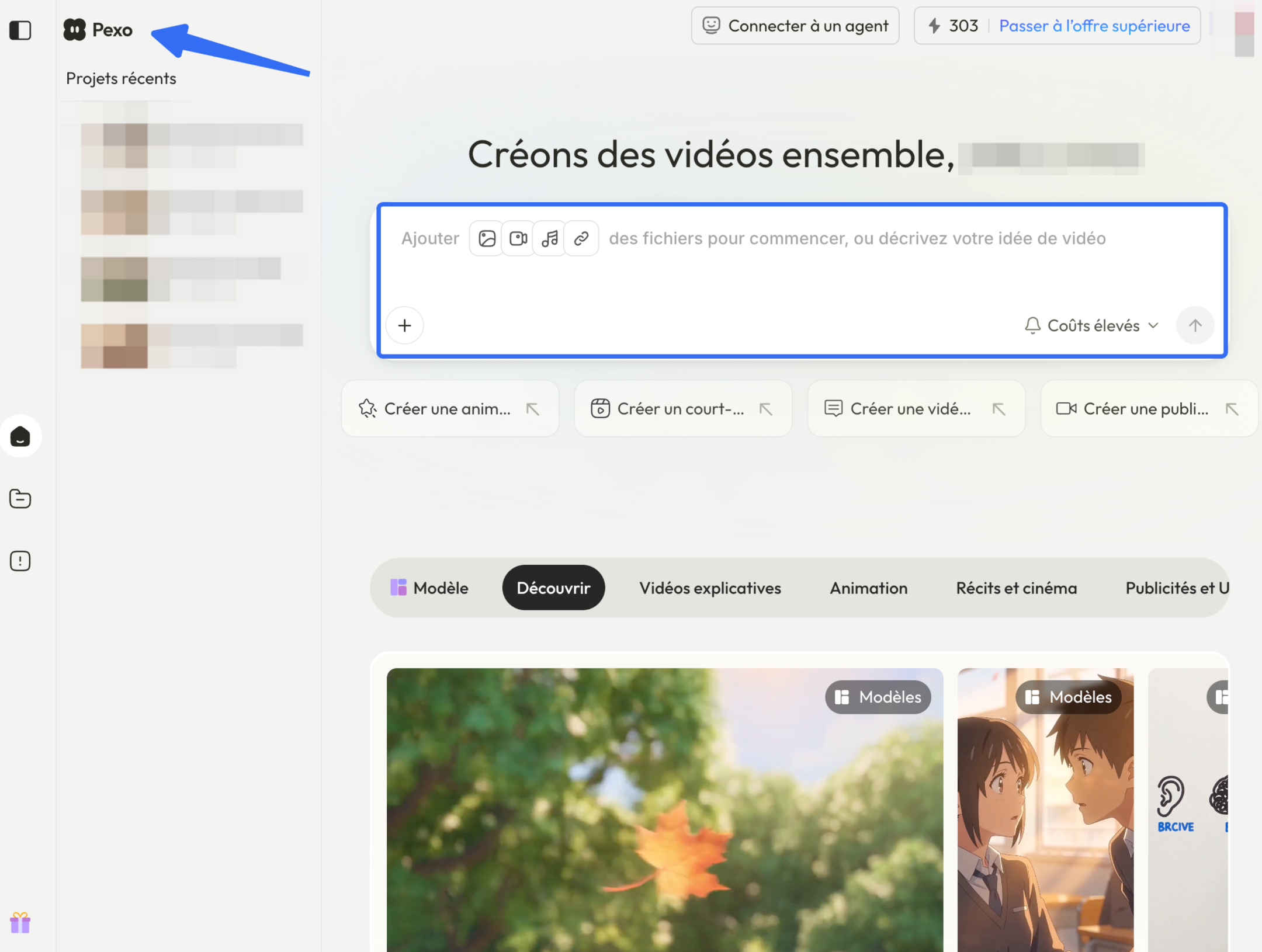
Task: Choose the Créer une vidé... suggestion
Action: coord(916,408)
